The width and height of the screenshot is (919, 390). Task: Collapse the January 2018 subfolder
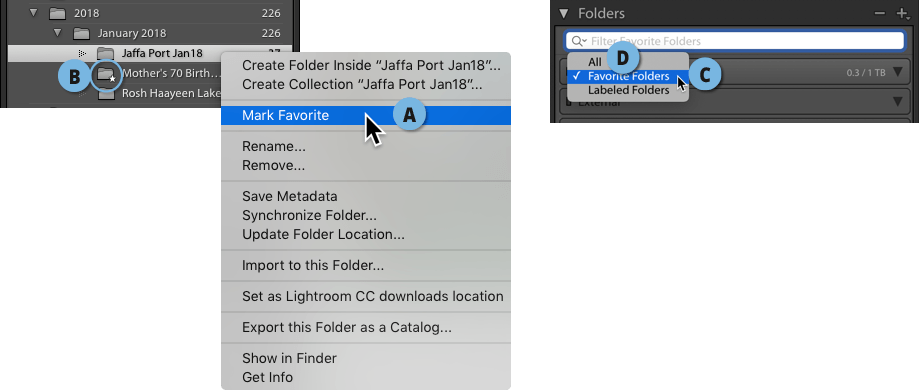click(57, 33)
